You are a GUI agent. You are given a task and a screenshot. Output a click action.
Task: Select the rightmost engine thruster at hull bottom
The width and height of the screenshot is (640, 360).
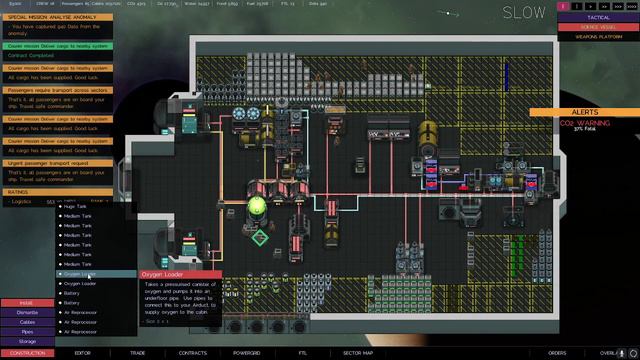pyautogui.click(x=299, y=327)
